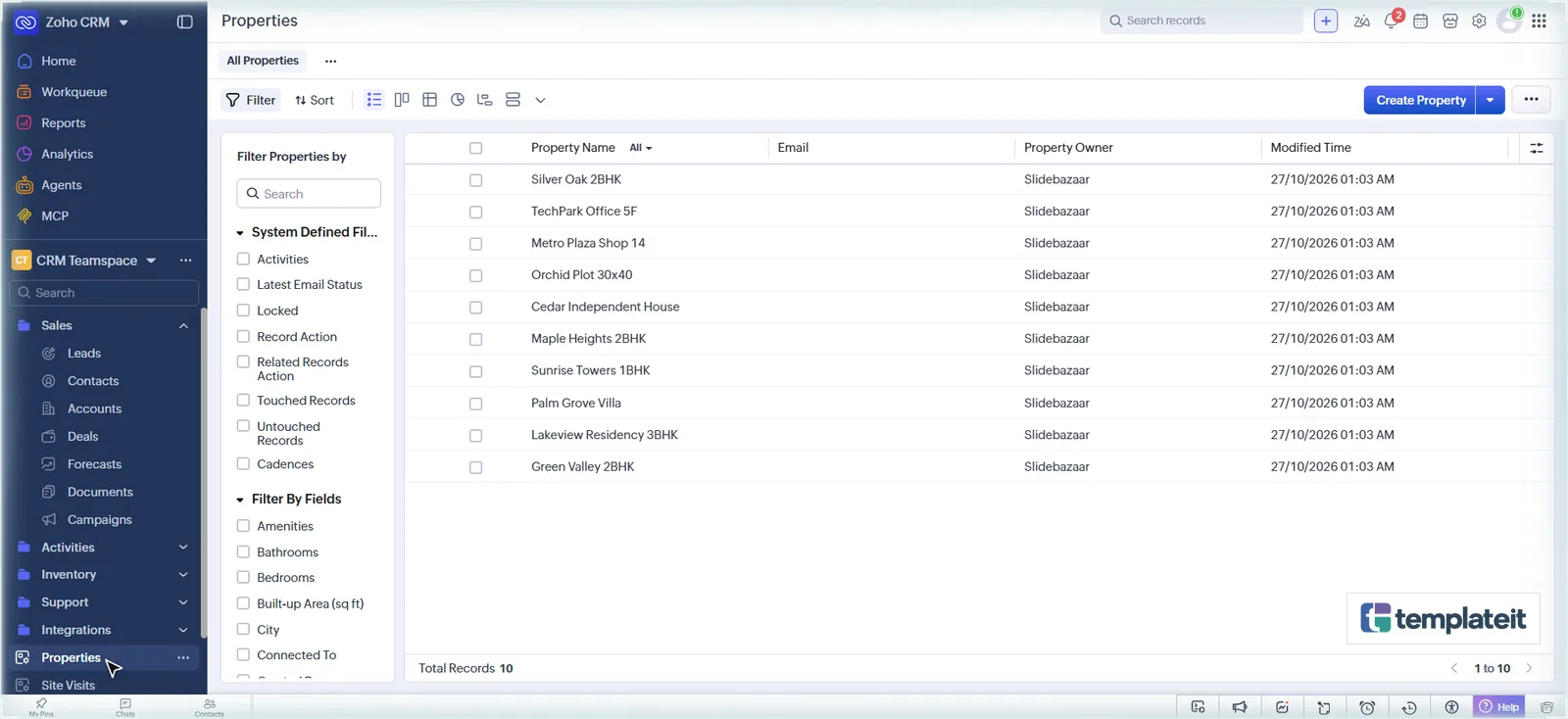Expand the Integrations folder
This screenshot has height=719, width=1568.
click(183, 630)
